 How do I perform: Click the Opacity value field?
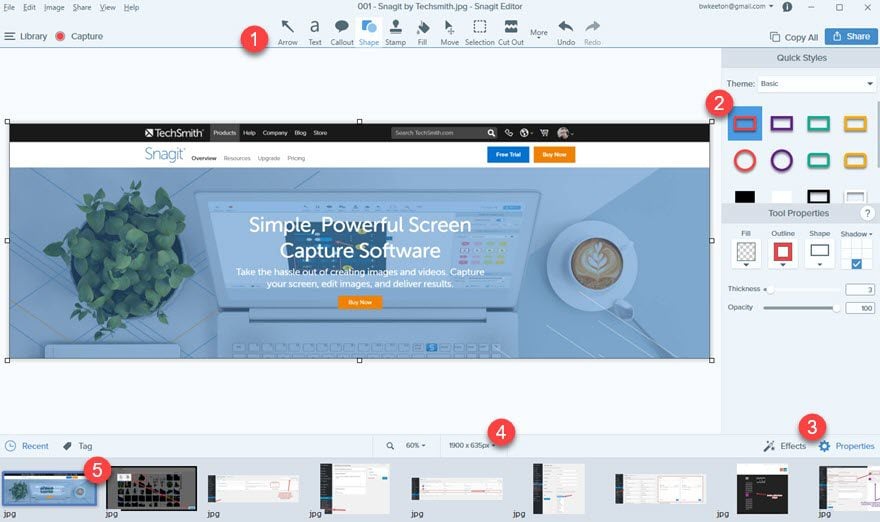click(860, 308)
